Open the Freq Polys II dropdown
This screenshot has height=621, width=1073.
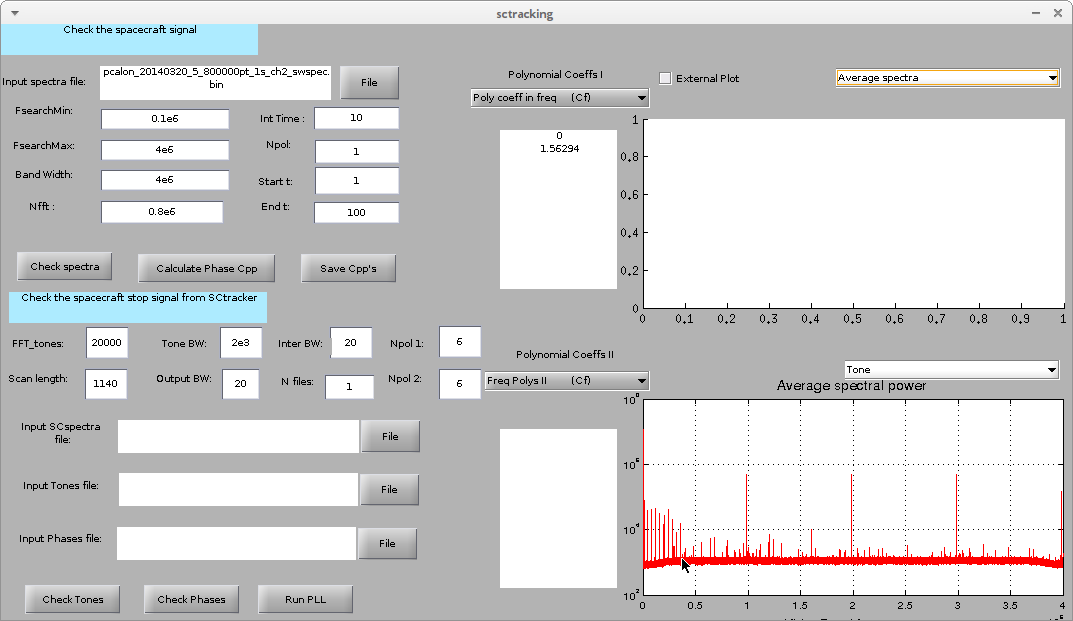(566, 381)
